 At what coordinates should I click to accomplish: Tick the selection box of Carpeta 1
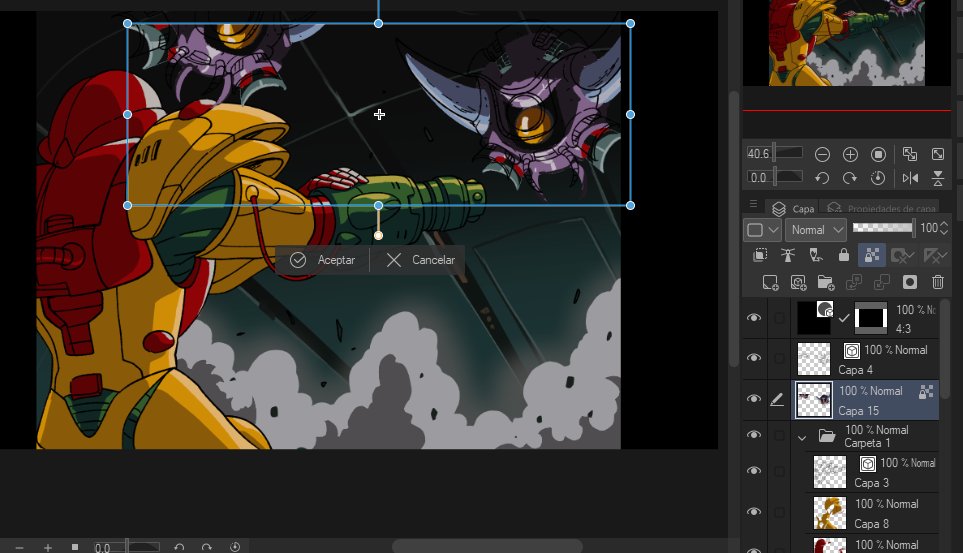(x=779, y=435)
